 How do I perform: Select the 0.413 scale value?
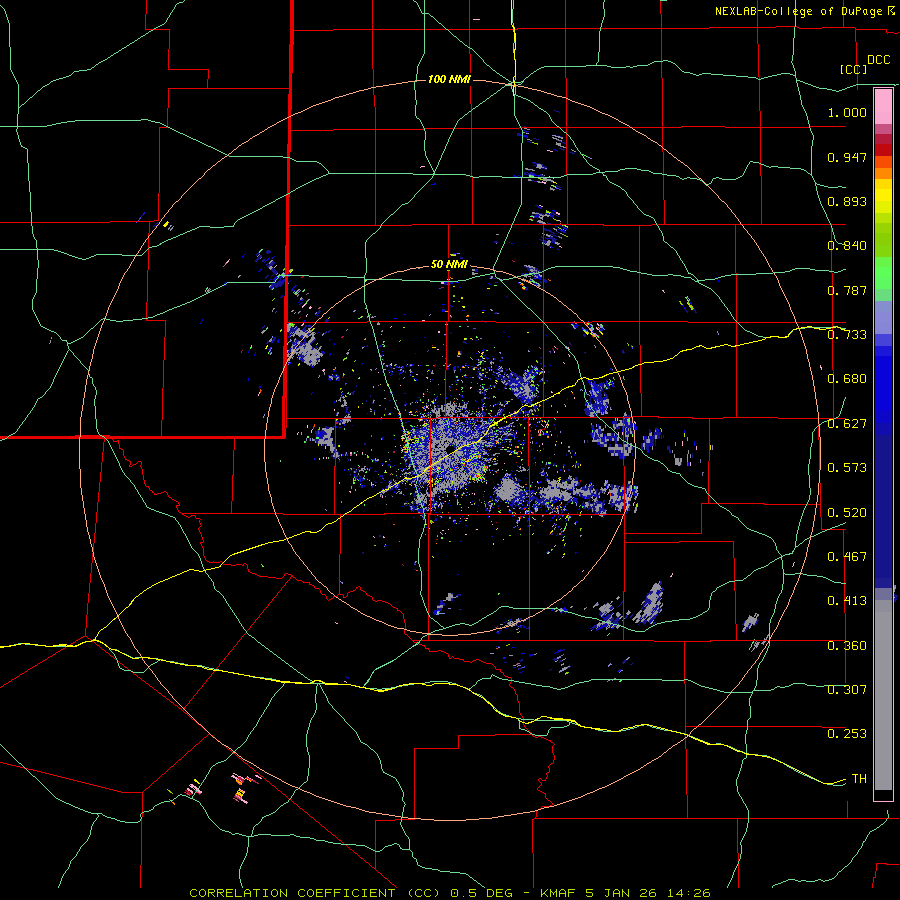847,601
